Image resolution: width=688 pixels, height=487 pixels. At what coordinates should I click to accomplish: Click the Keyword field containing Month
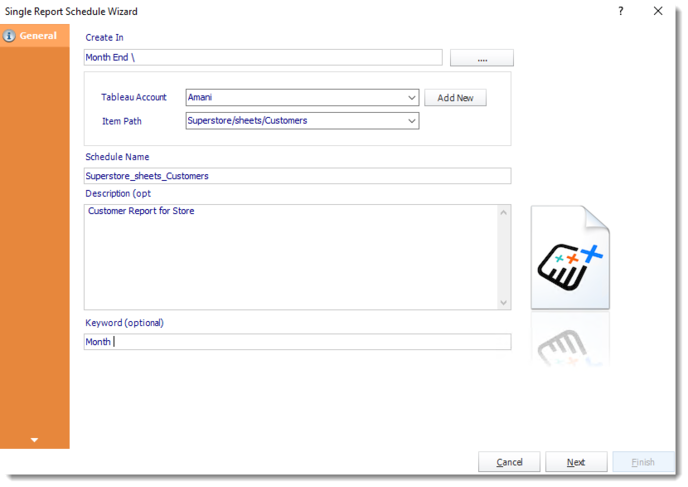pyautogui.click(x=297, y=342)
